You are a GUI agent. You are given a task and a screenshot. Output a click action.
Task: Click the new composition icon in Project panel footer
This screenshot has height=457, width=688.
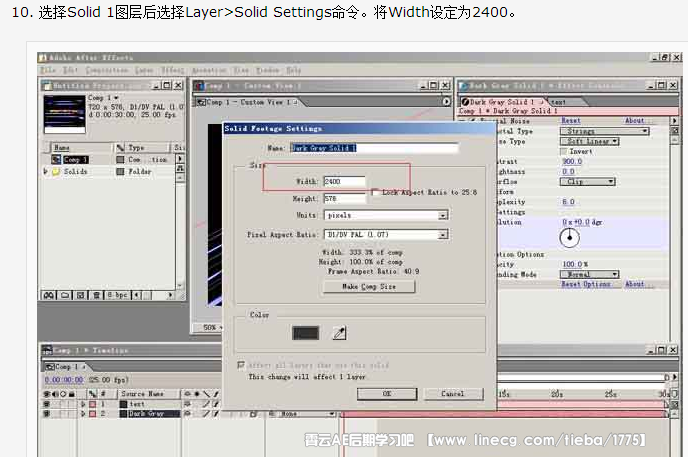coord(81,295)
